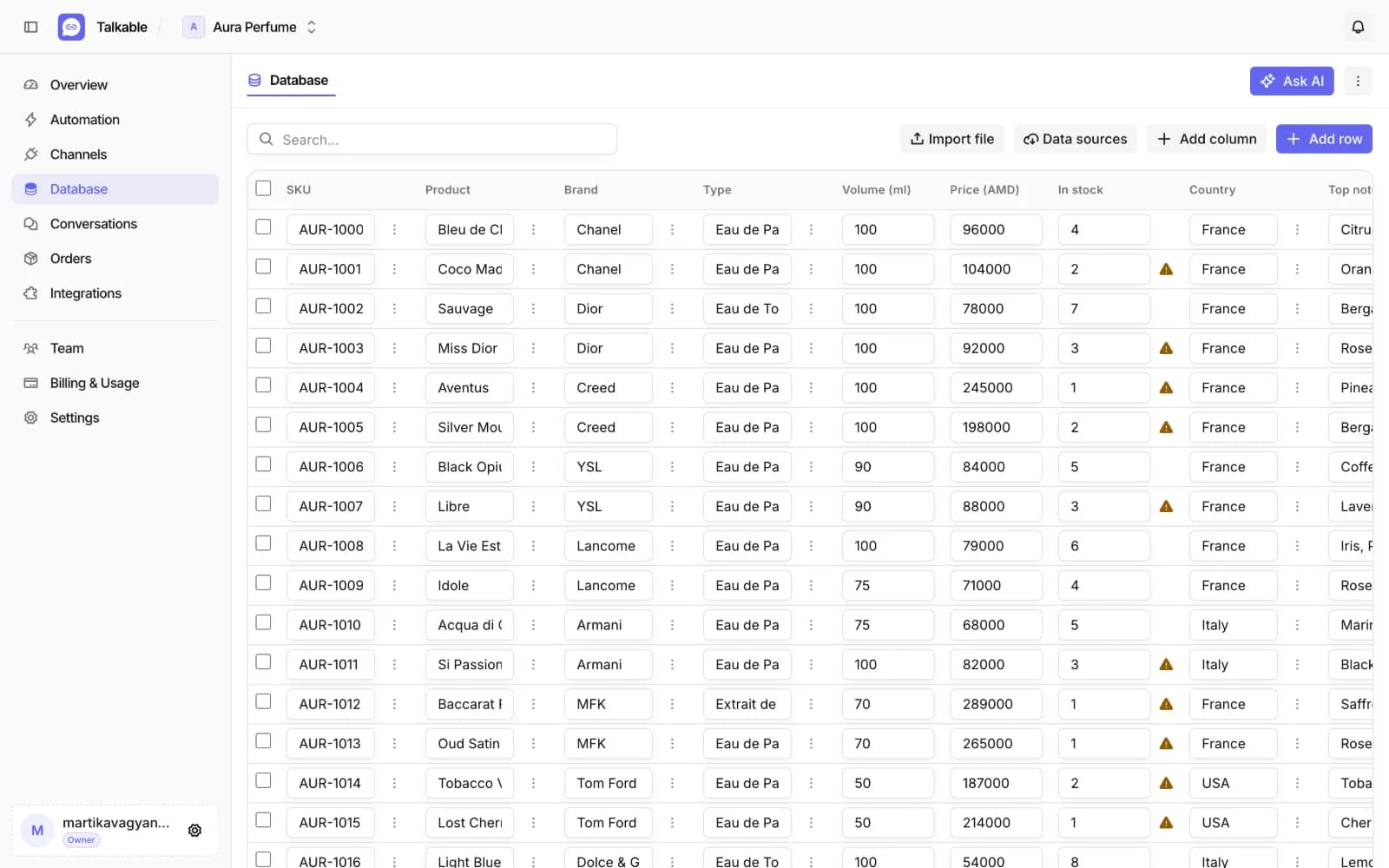This screenshot has height=868, width=1389.
Task: Click the Ask AI button
Action: point(1292,81)
